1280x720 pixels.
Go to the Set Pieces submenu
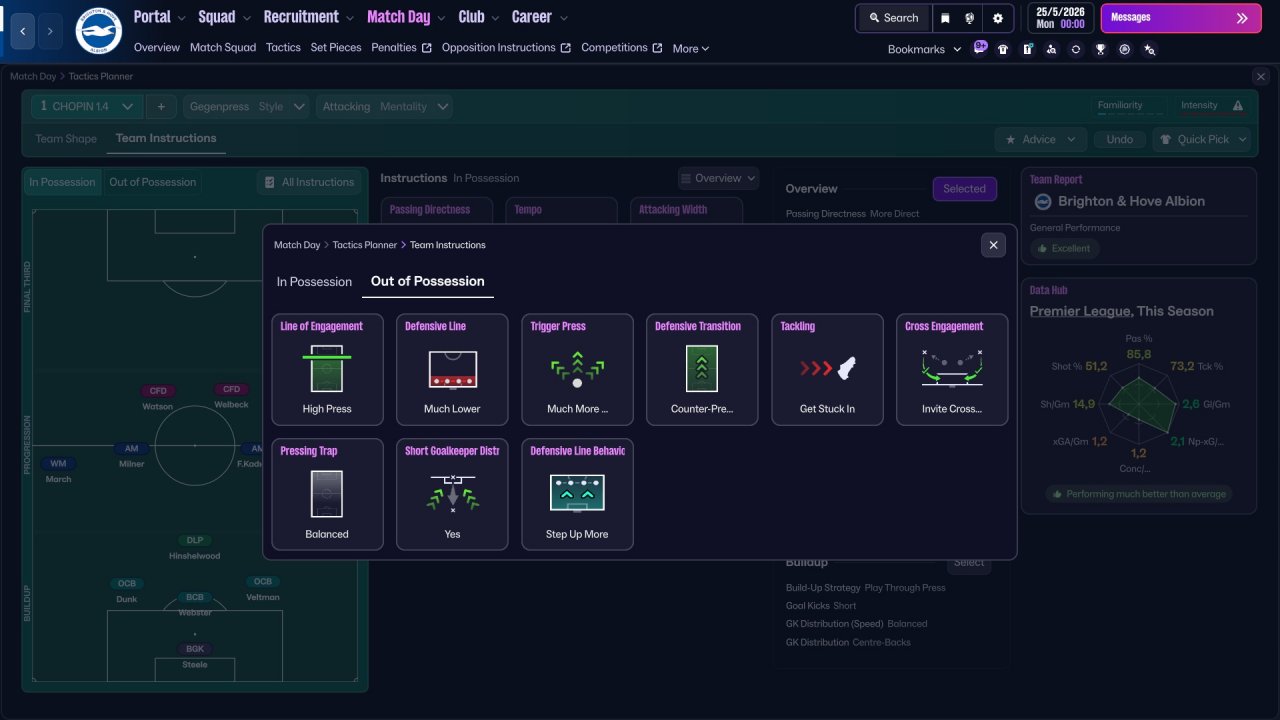pyautogui.click(x=336, y=47)
